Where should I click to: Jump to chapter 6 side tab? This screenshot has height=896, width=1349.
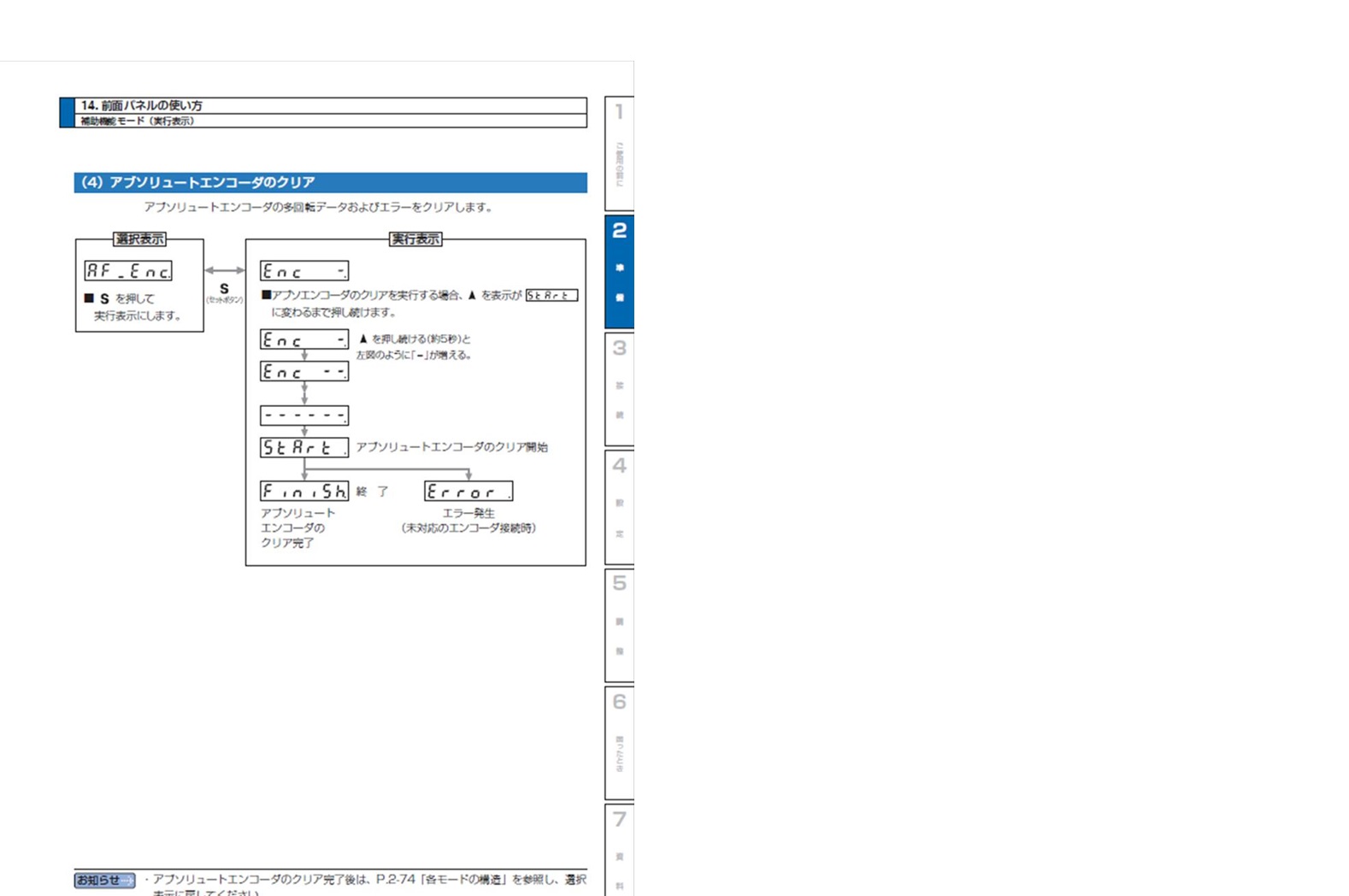619,742
